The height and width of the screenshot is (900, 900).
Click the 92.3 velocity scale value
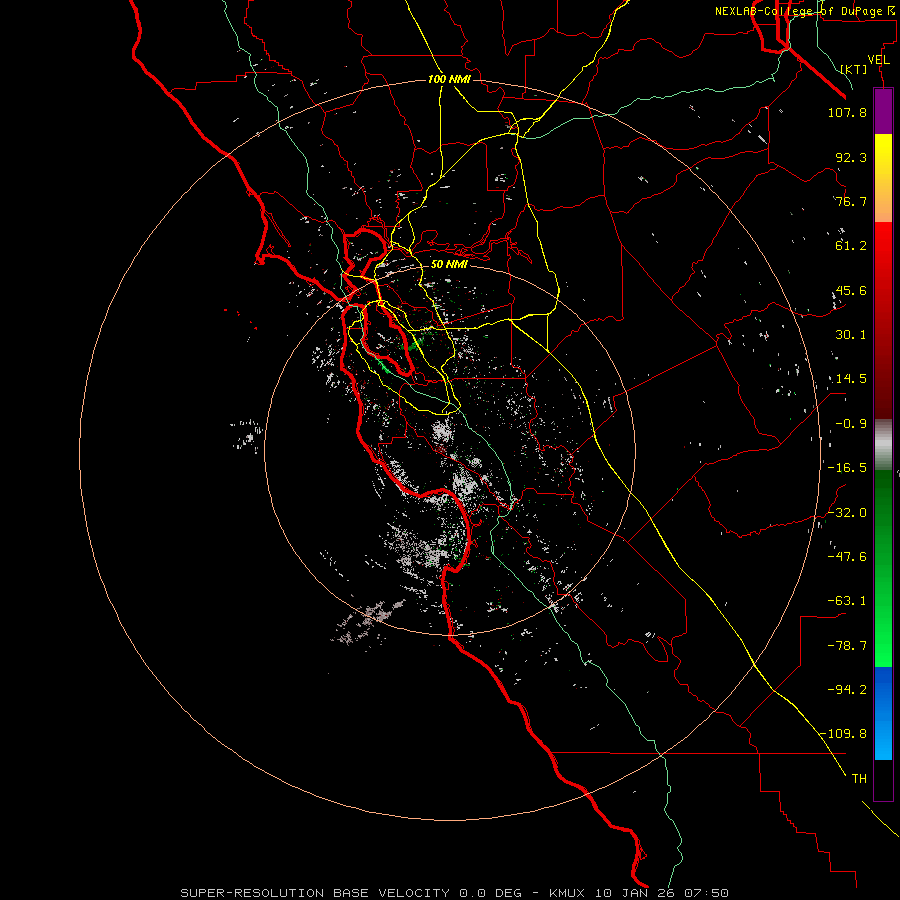[851, 157]
